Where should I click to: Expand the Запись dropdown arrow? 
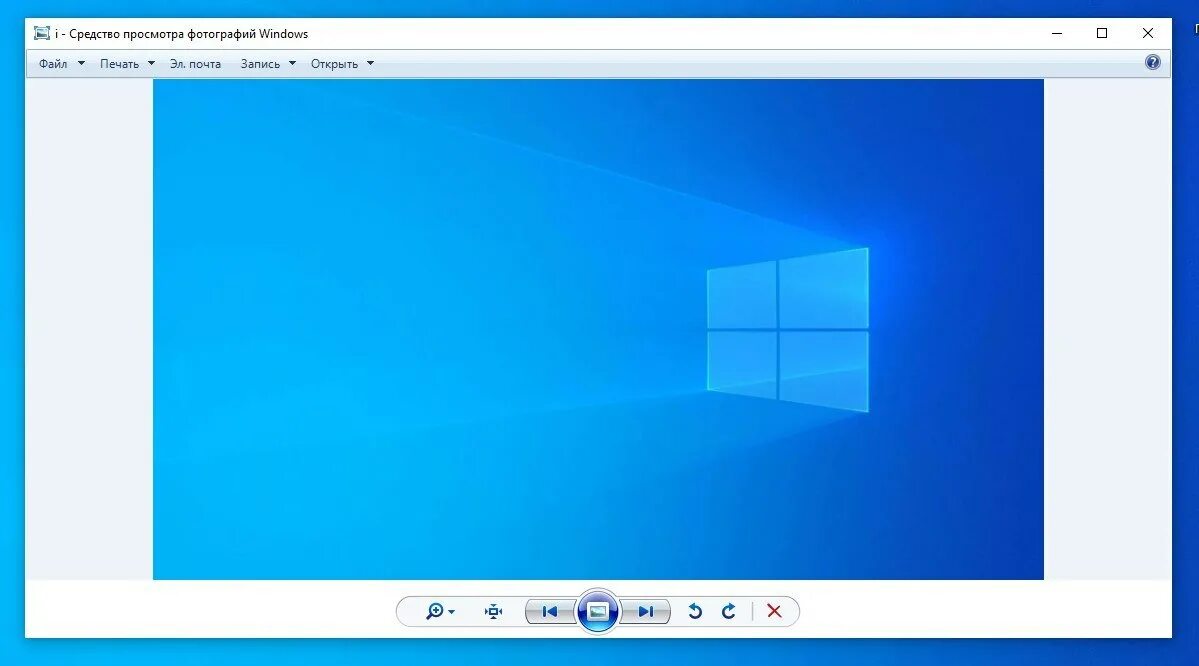[292, 63]
